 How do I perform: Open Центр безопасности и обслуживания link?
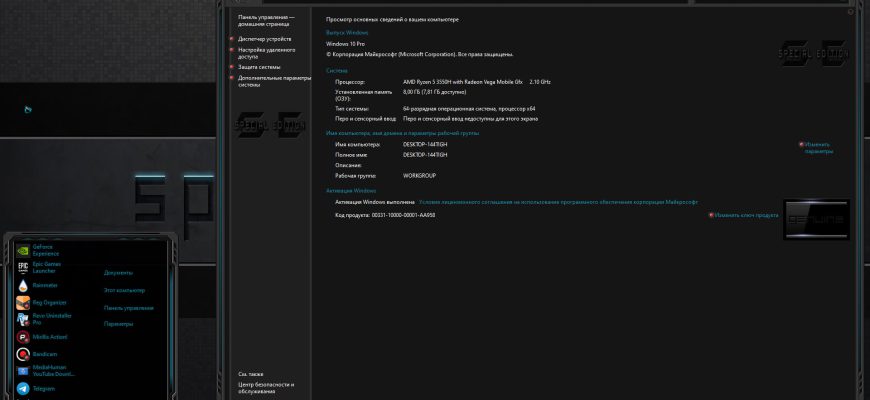266,388
